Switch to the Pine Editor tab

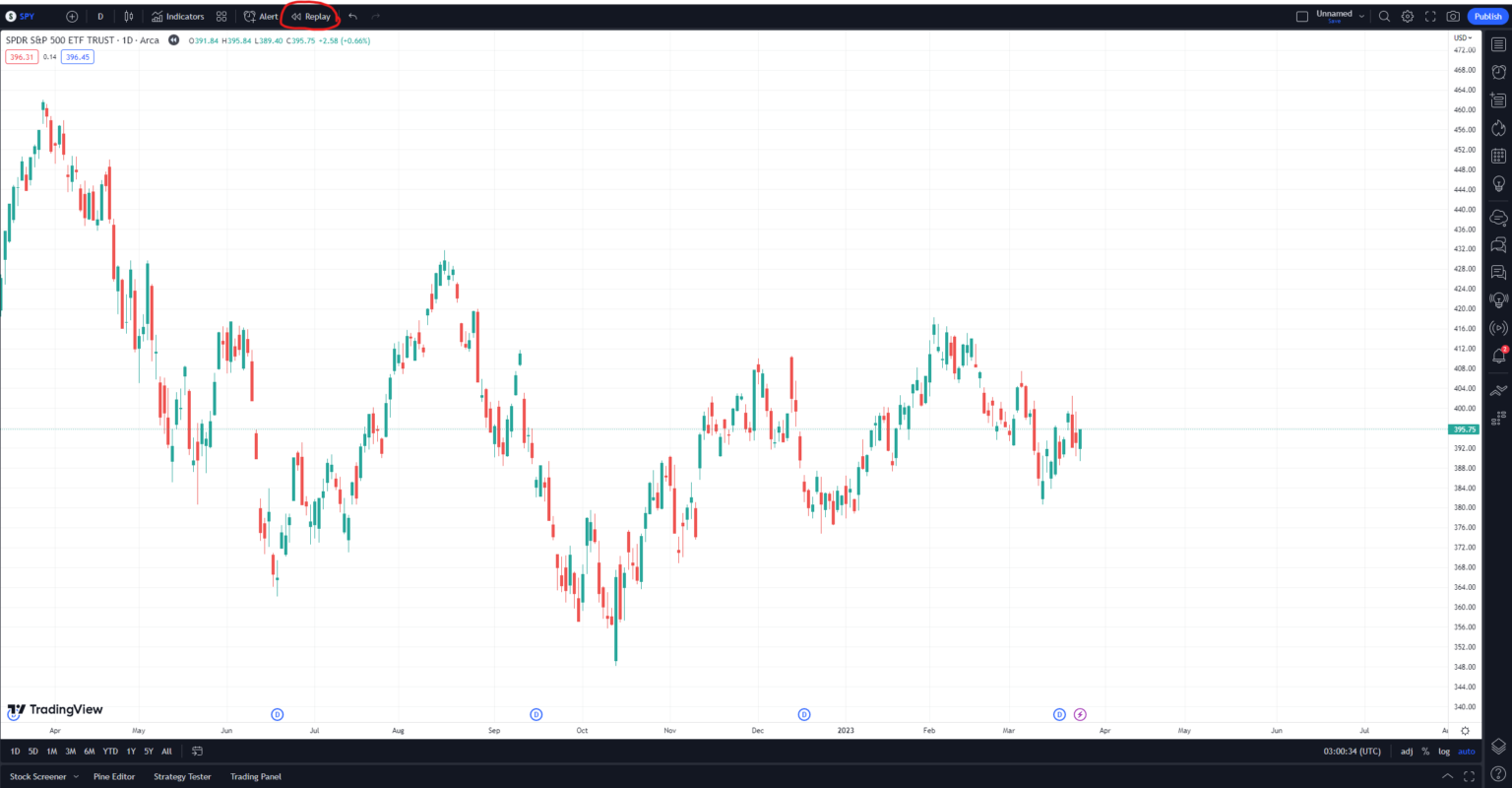[x=114, y=776]
